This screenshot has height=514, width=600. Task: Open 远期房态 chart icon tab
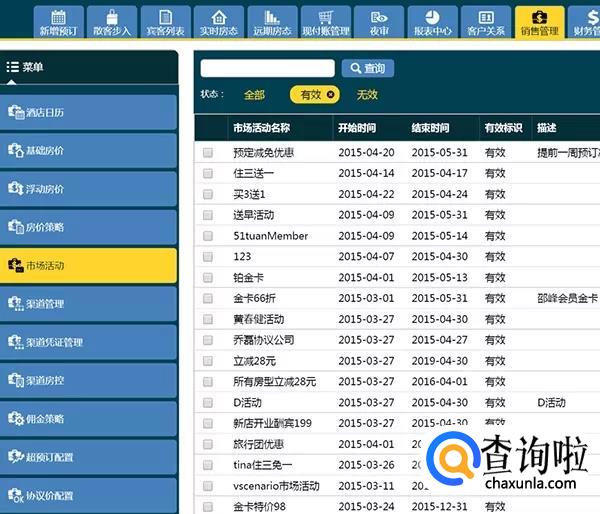point(272,22)
